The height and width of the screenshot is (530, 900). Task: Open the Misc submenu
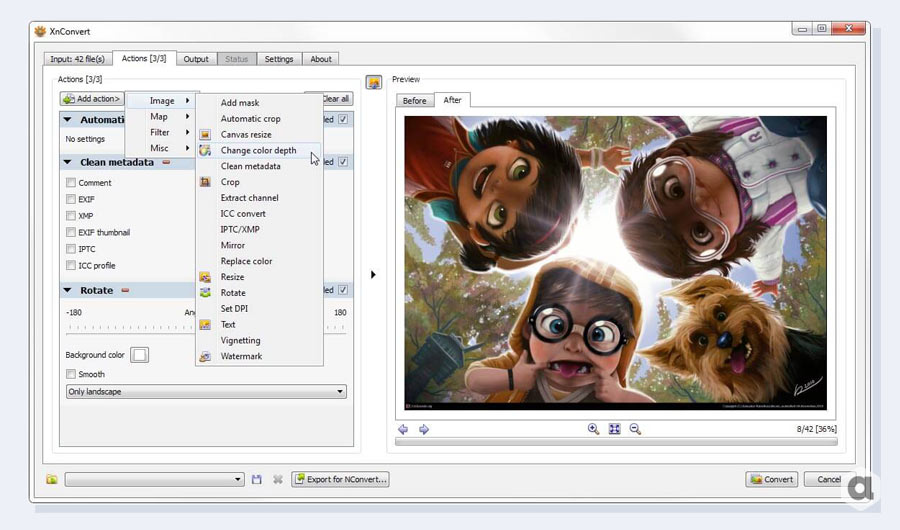pos(162,148)
